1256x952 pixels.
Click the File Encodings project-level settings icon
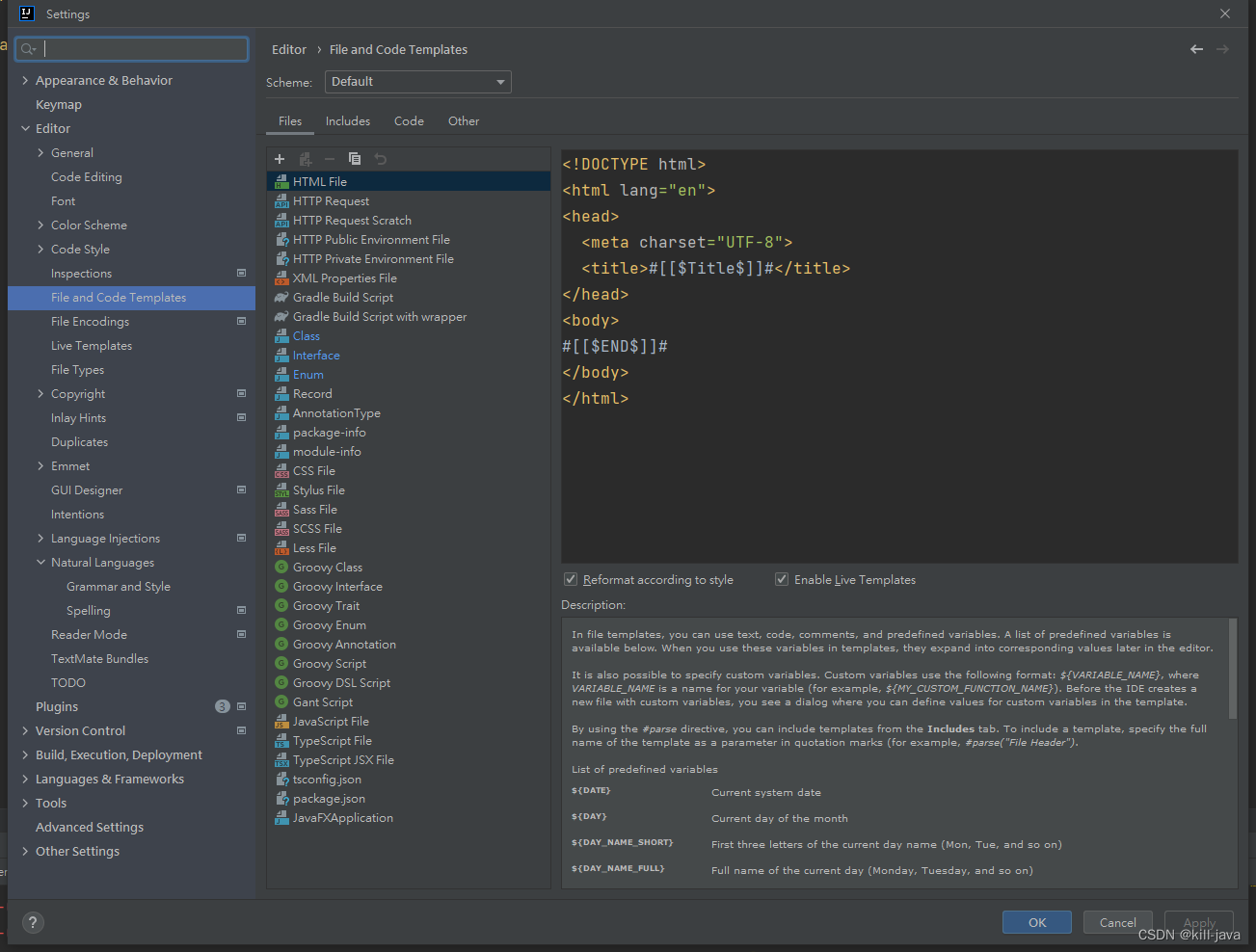click(241, 321)
